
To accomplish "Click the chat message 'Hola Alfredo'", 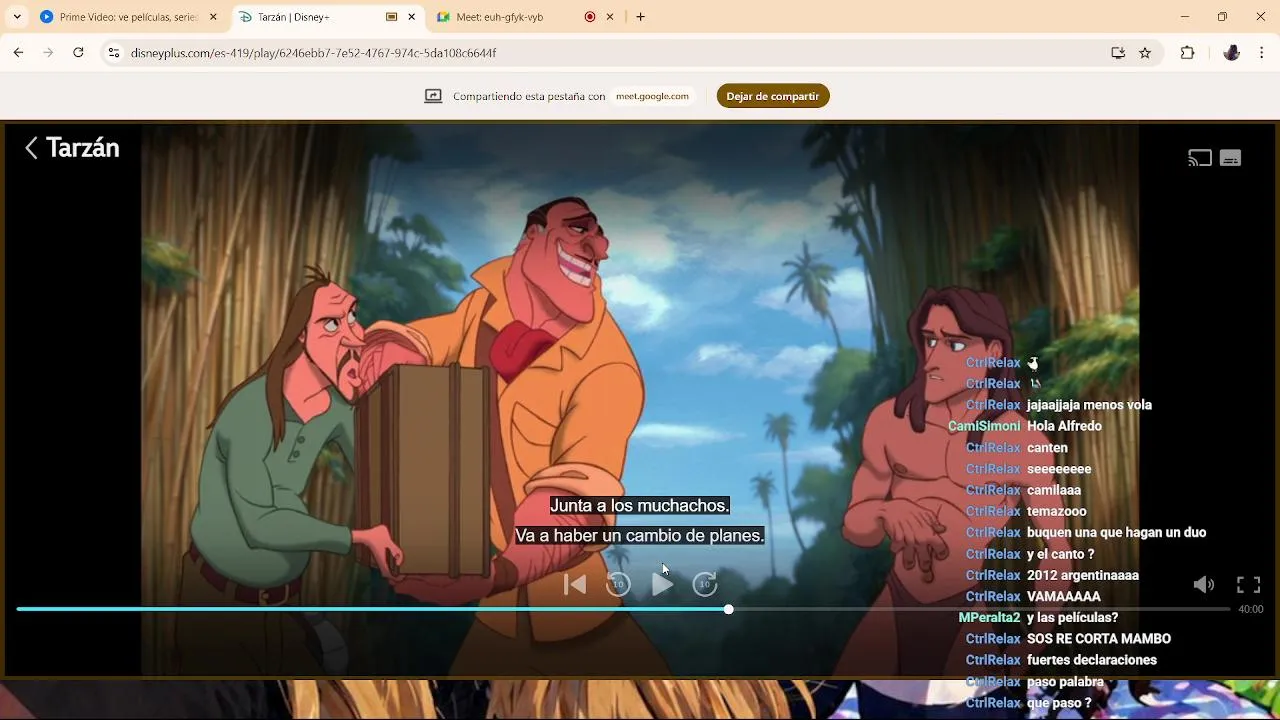I will click(x=1064, y=426).
